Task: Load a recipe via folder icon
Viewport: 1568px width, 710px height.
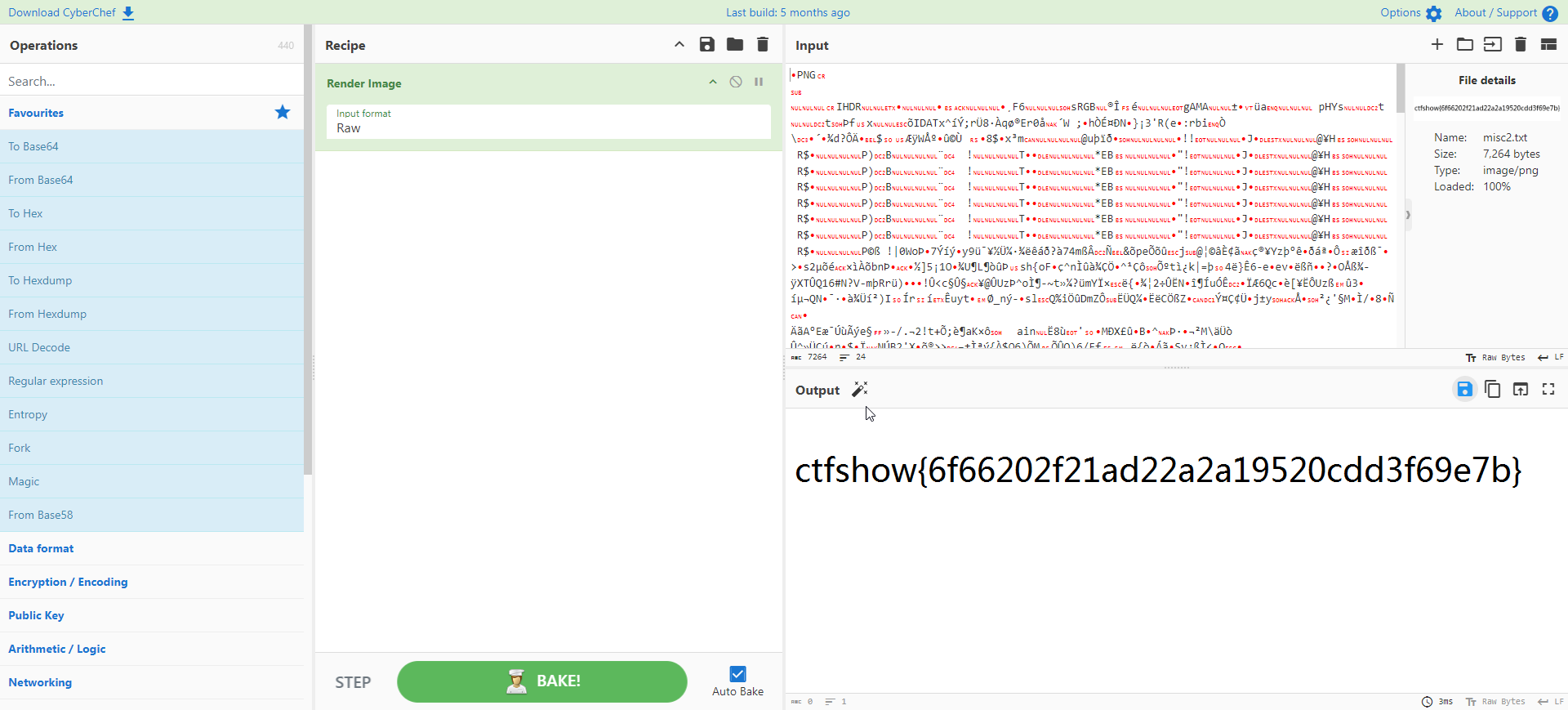Action: point(735,45)
